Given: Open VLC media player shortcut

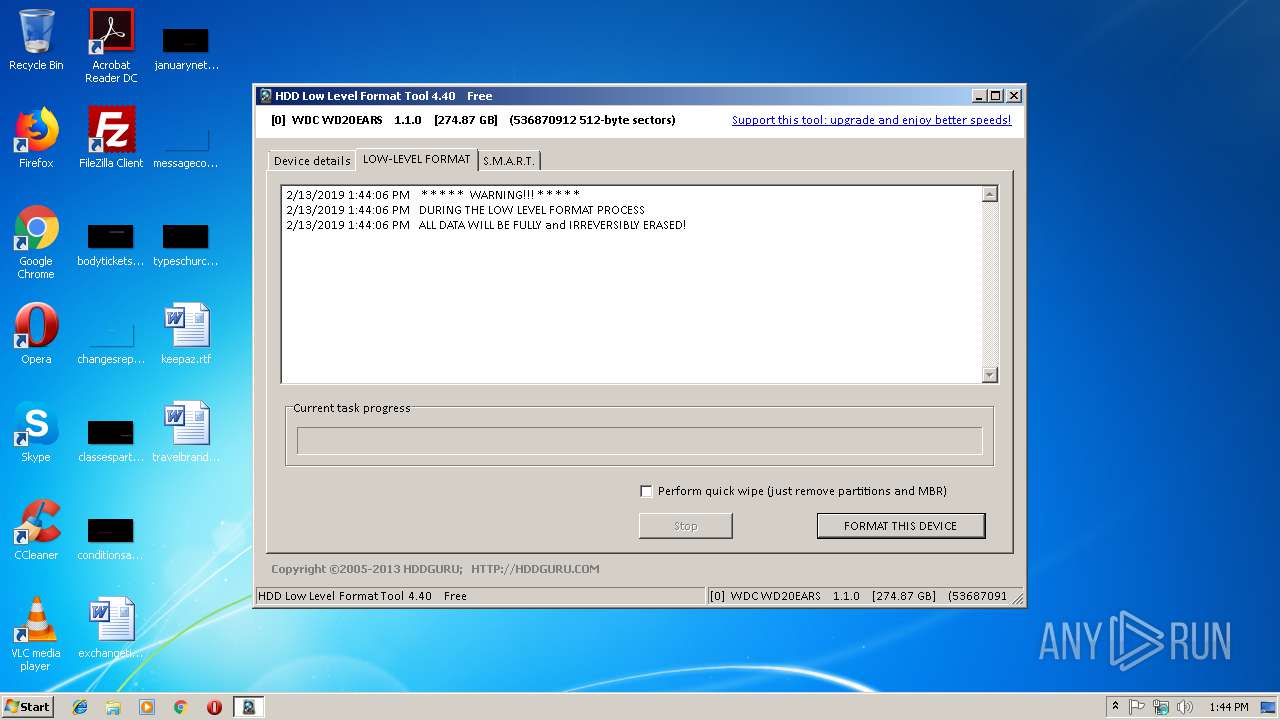Looking at the screenshot, I should coord(36,635).
